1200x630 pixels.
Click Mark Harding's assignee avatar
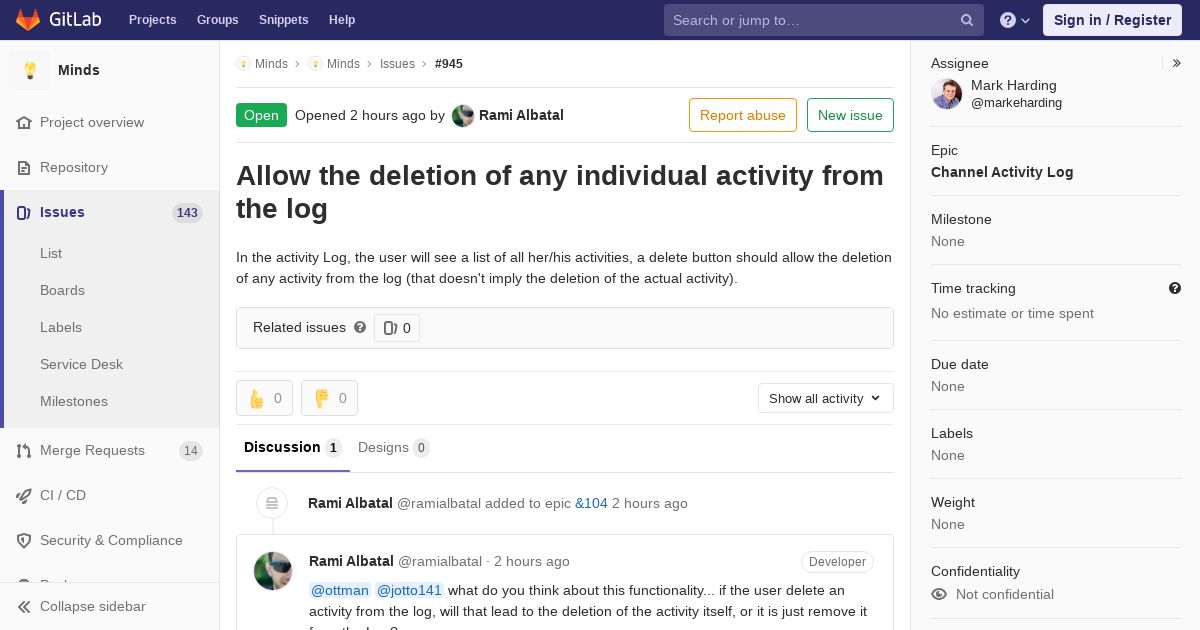[x=946, y=94]
